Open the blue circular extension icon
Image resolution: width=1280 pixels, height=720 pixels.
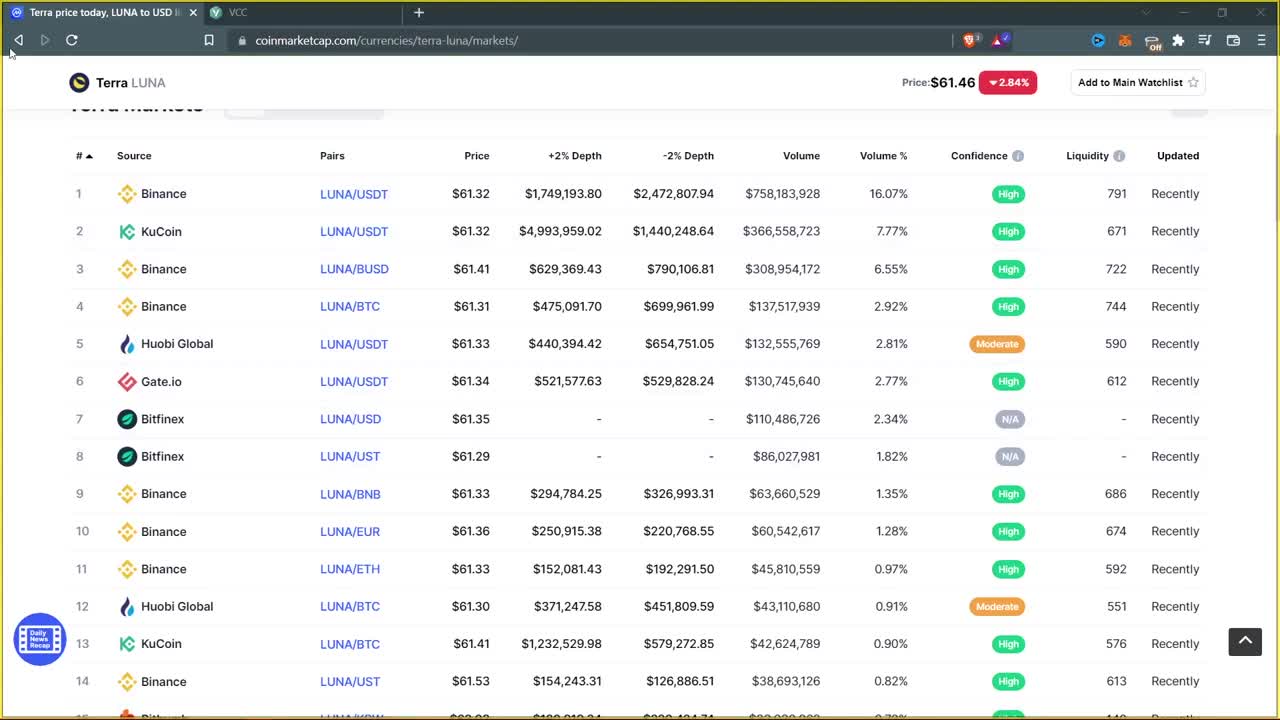pyautogui.click(x=1098, y=40)
